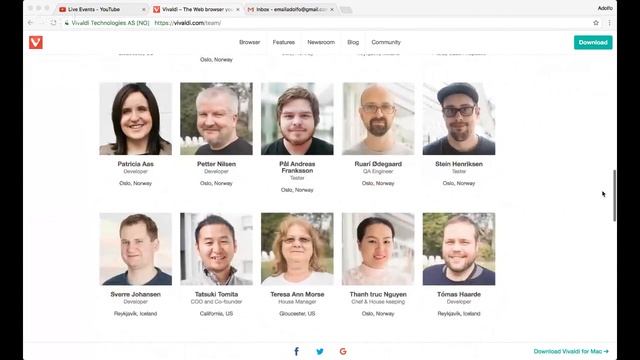Open the Features navigation item
640x360 pixels.
point(284,42)
